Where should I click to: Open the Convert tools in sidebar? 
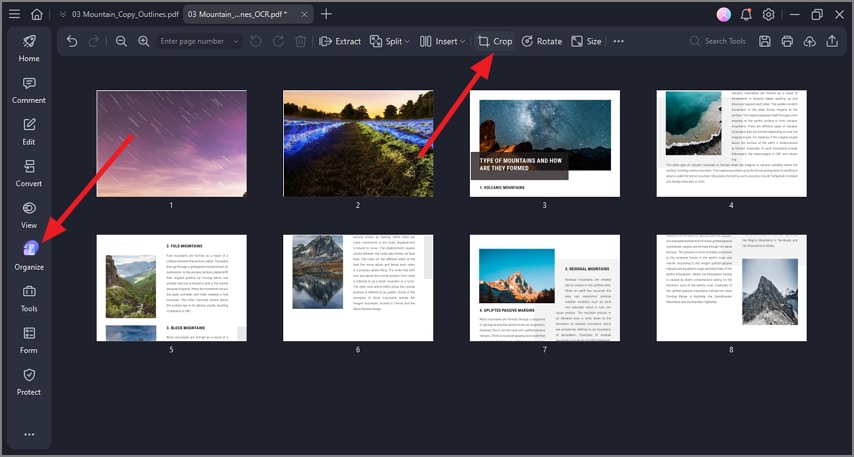[29, 174]
